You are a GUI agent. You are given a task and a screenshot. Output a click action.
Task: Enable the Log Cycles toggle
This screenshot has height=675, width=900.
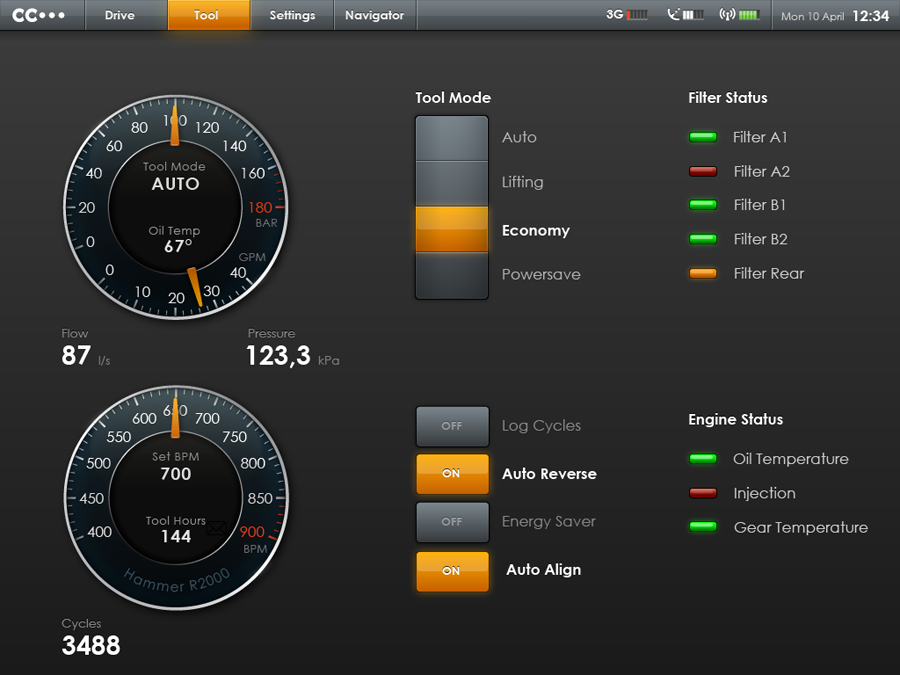(452, 426)
